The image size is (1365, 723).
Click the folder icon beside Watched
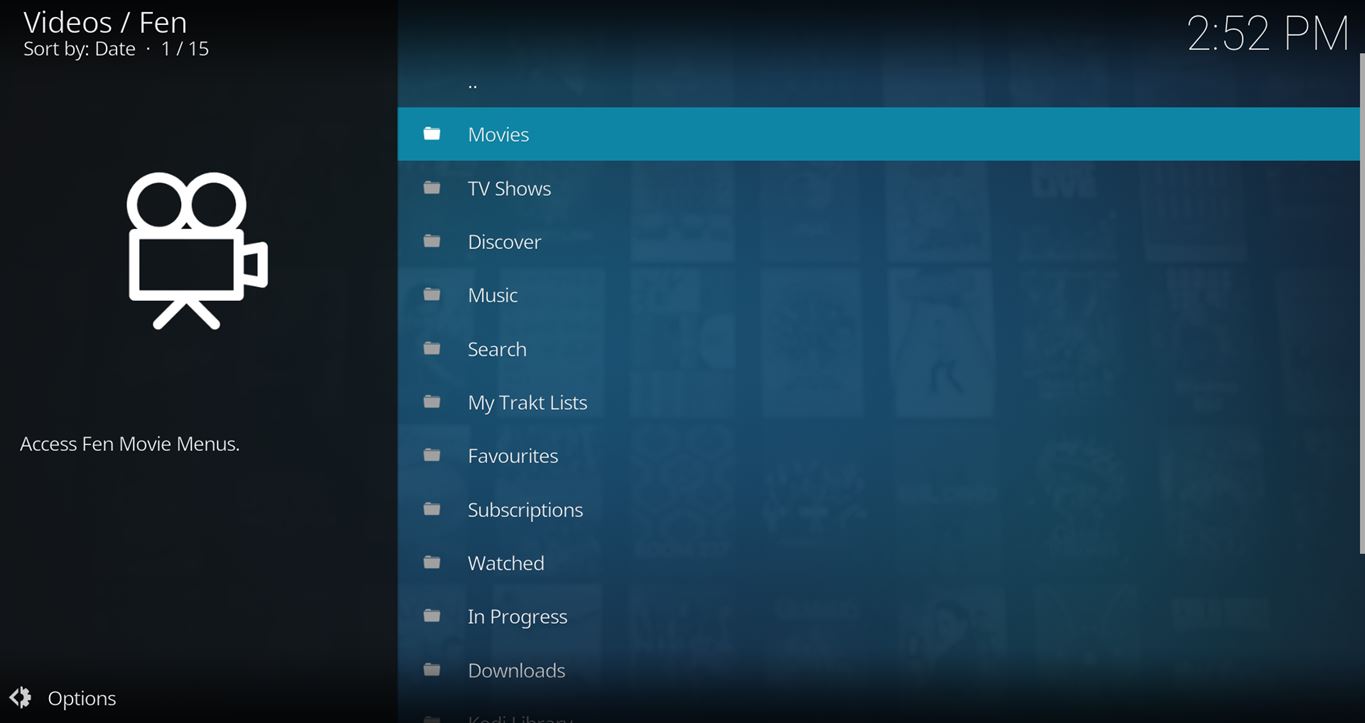click(x=432, y=563)
